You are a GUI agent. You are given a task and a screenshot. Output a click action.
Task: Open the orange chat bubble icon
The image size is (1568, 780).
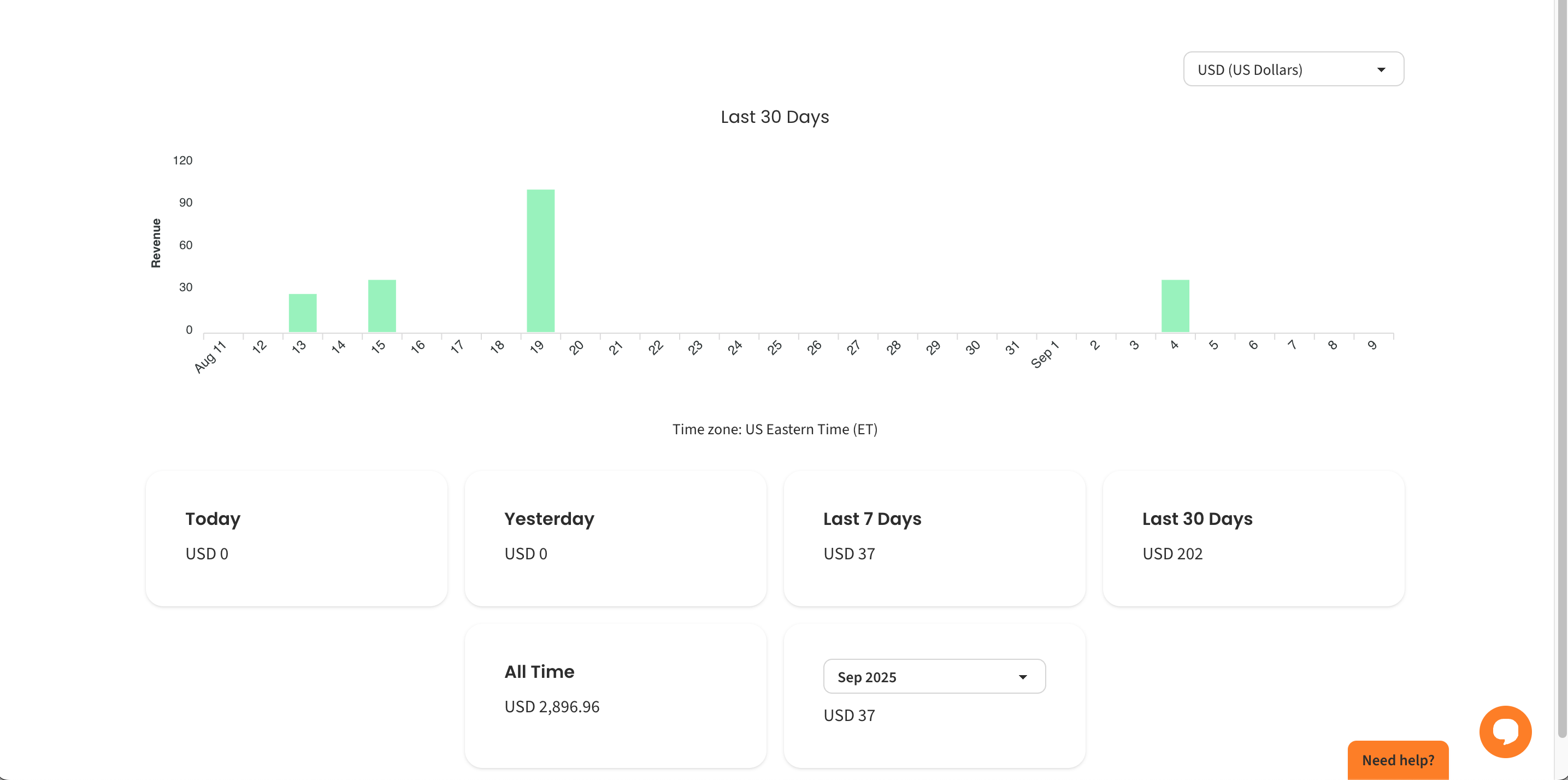click(x=1505, y=731)
